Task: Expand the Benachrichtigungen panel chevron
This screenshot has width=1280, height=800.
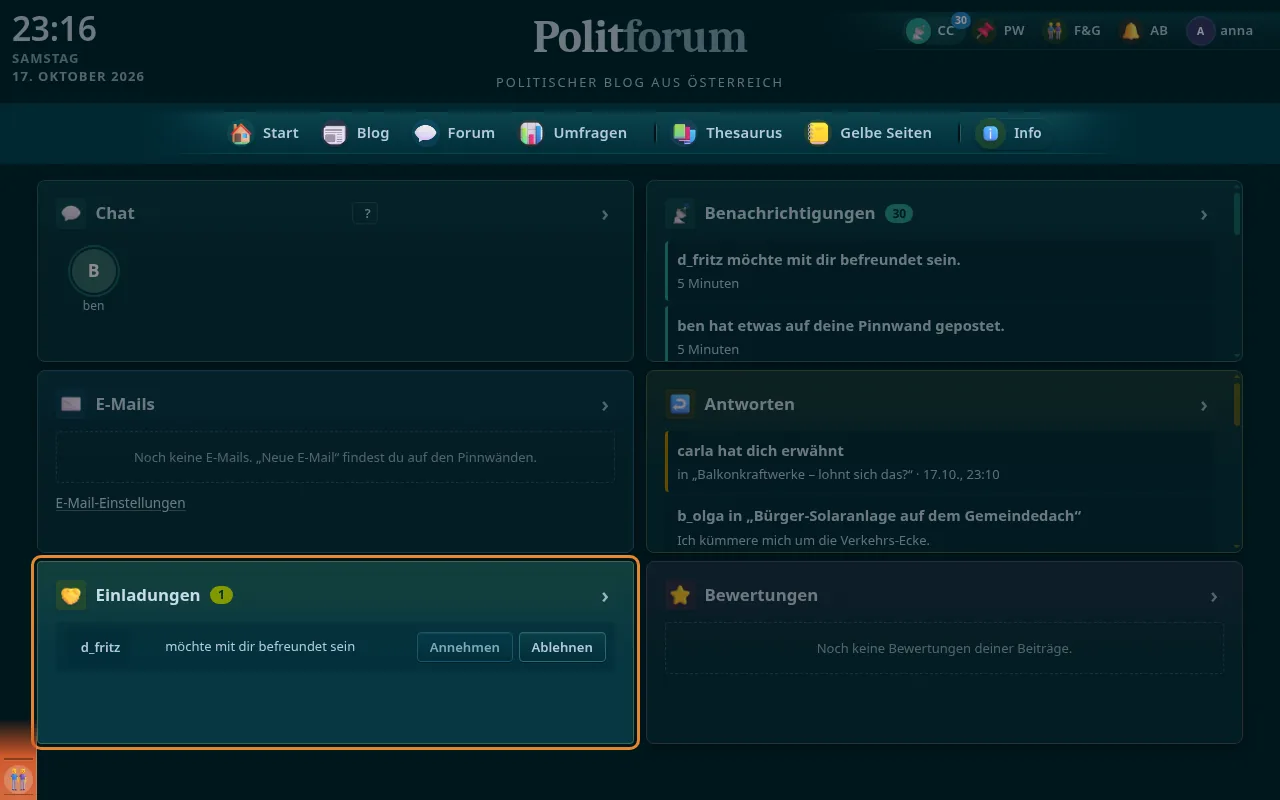Action: [x=1204, y=214]
